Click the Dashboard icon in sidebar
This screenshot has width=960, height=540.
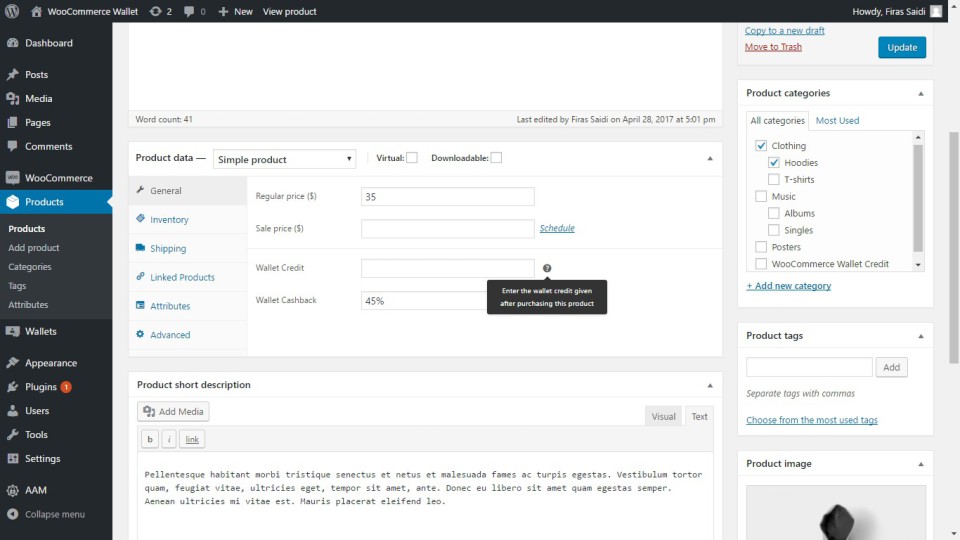pos(12,43)
